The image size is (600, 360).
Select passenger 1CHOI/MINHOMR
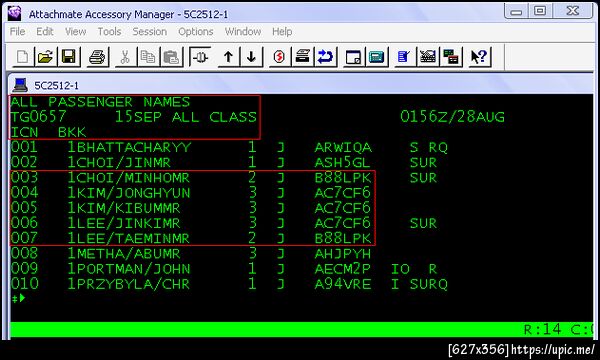point(129,178)
